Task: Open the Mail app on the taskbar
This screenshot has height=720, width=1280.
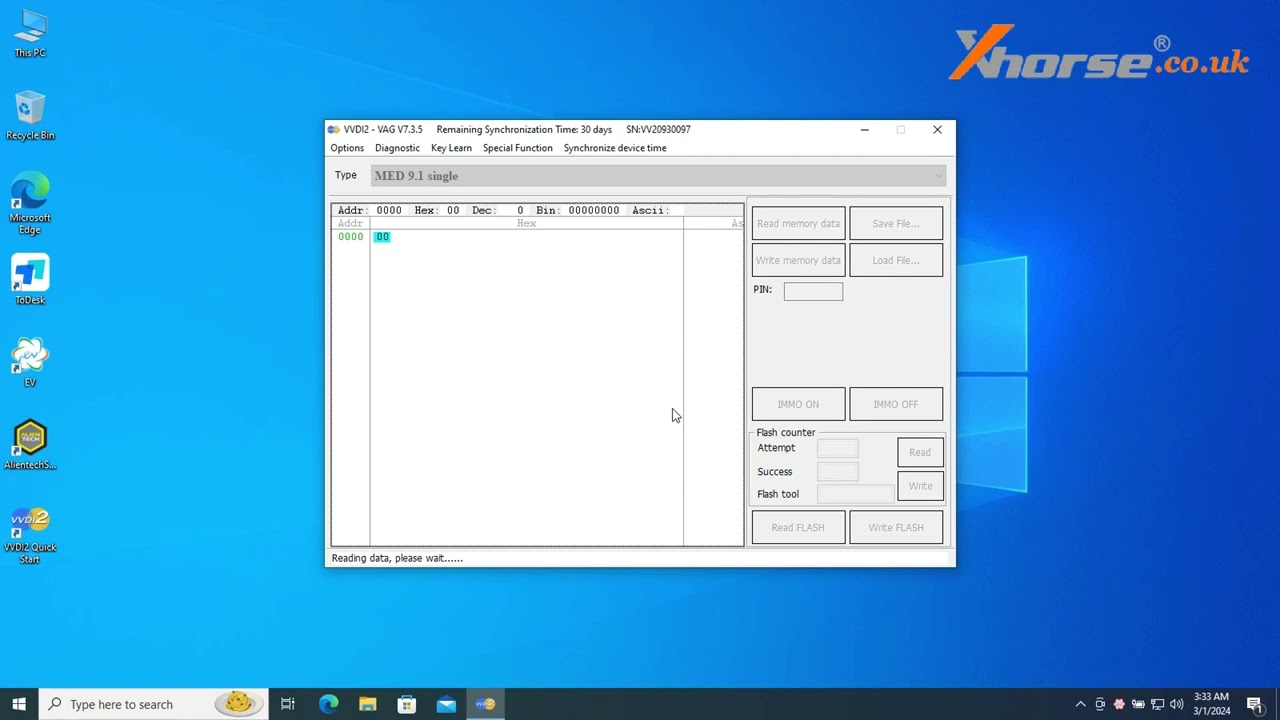Action: pos(446,704)
